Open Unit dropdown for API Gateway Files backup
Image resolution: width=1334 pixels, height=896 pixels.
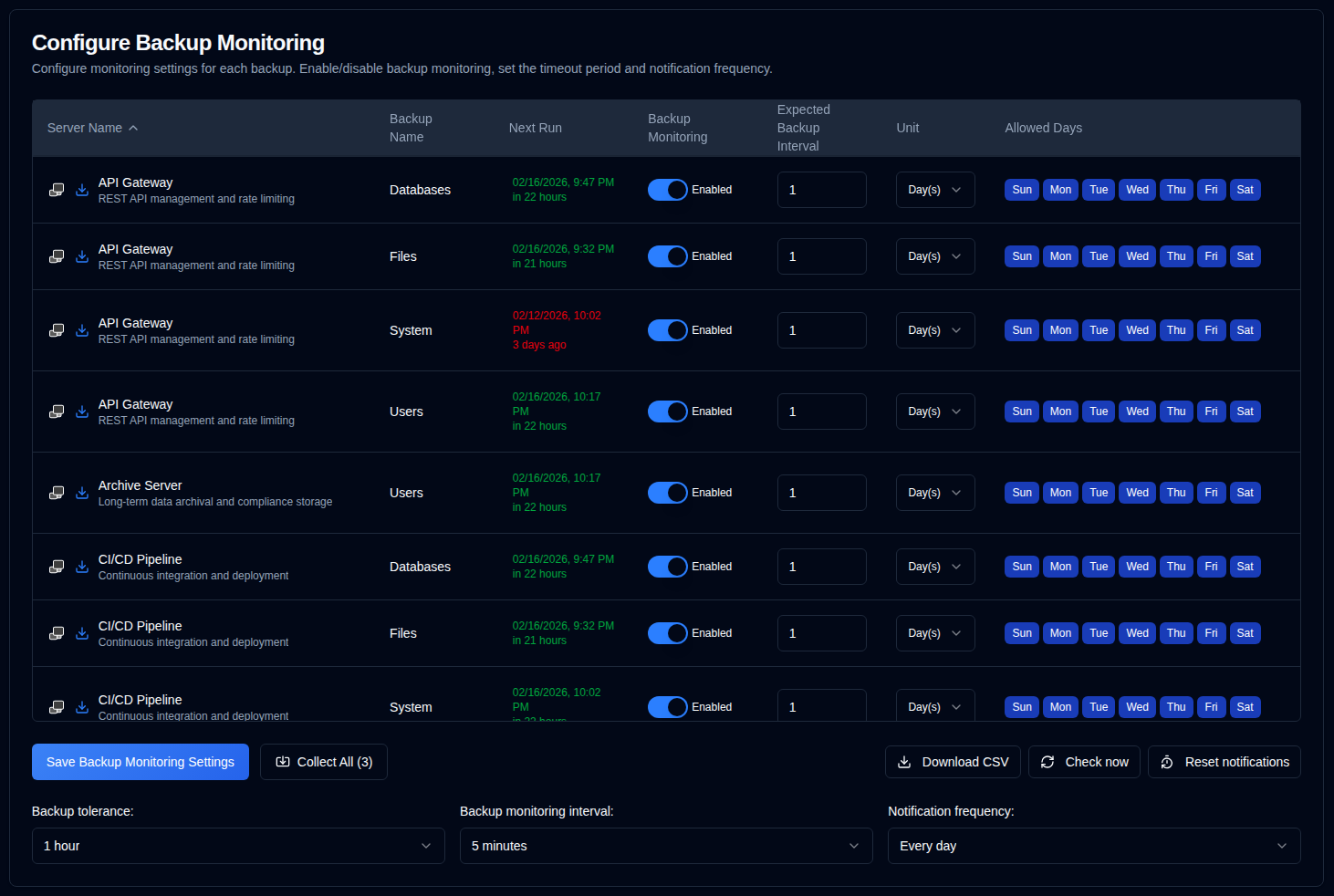(x=934, y=256)
